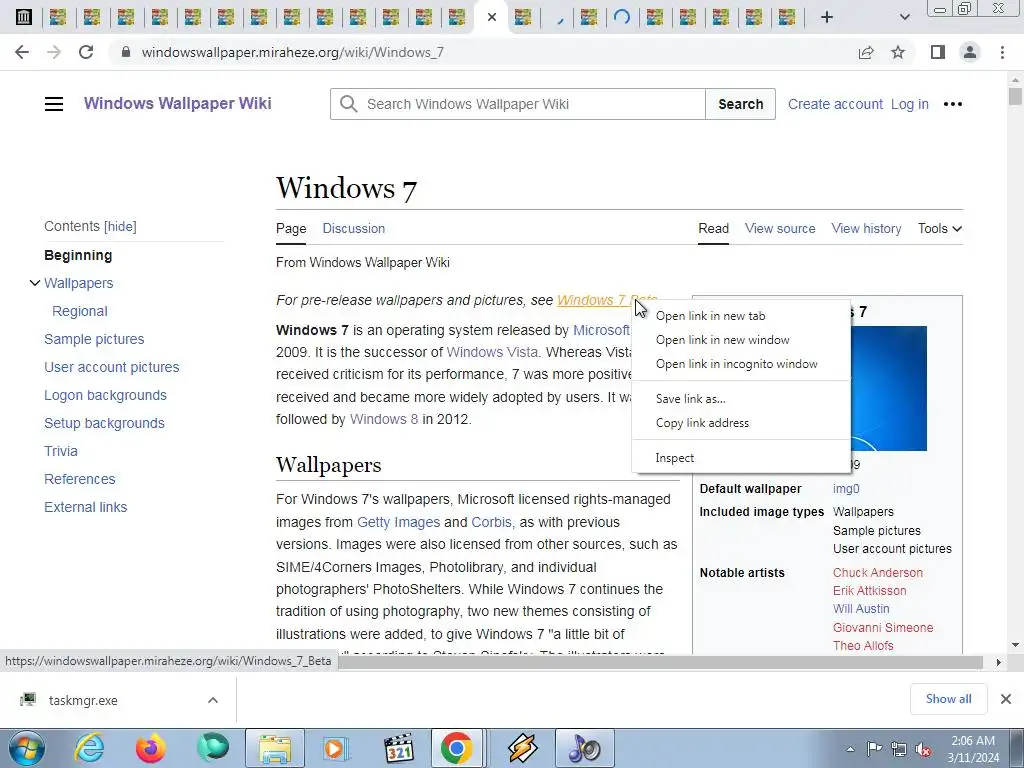Click the share page icon in address bar

(866, 52)
